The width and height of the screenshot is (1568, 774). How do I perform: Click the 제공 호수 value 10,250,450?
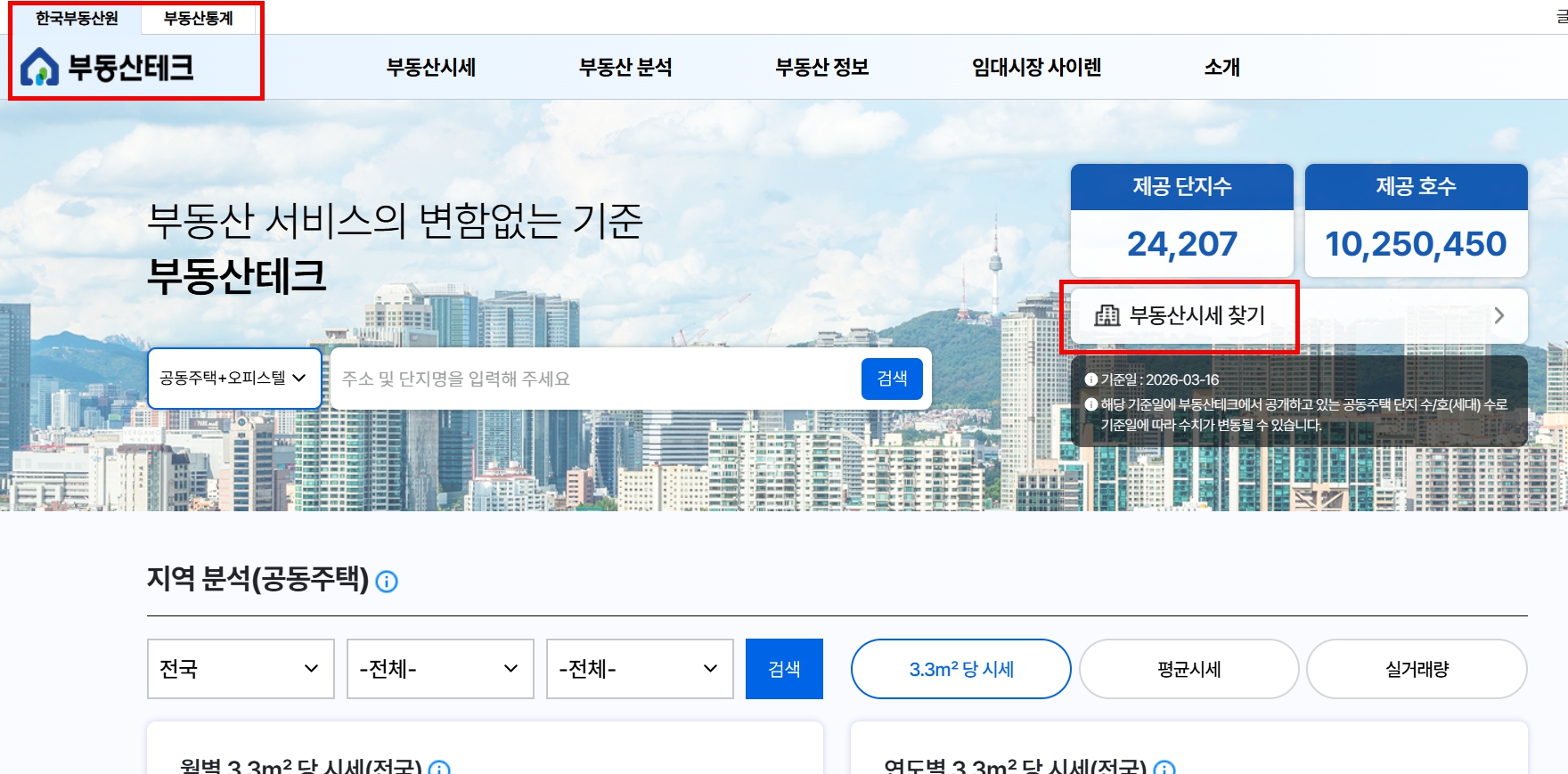coord(1416,244)
